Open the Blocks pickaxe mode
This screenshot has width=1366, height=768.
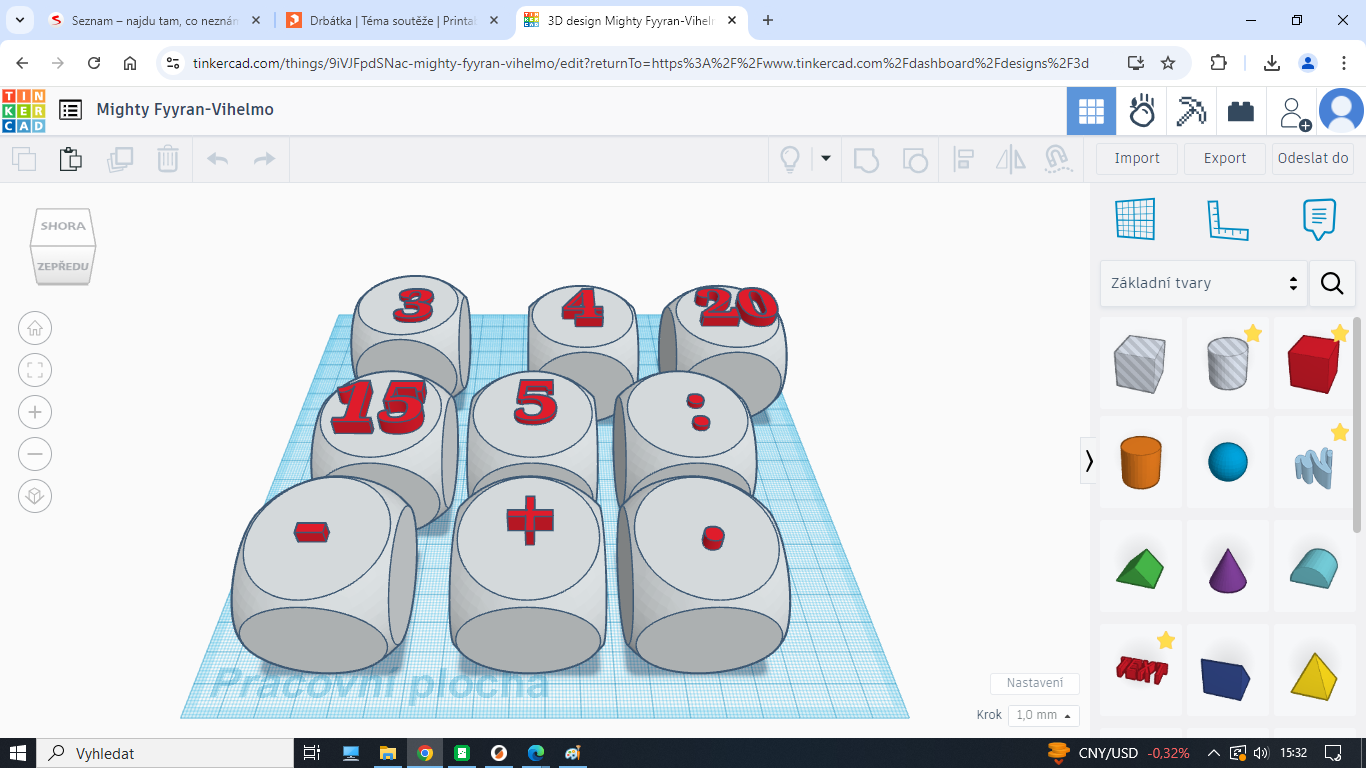pos(1191,110)
